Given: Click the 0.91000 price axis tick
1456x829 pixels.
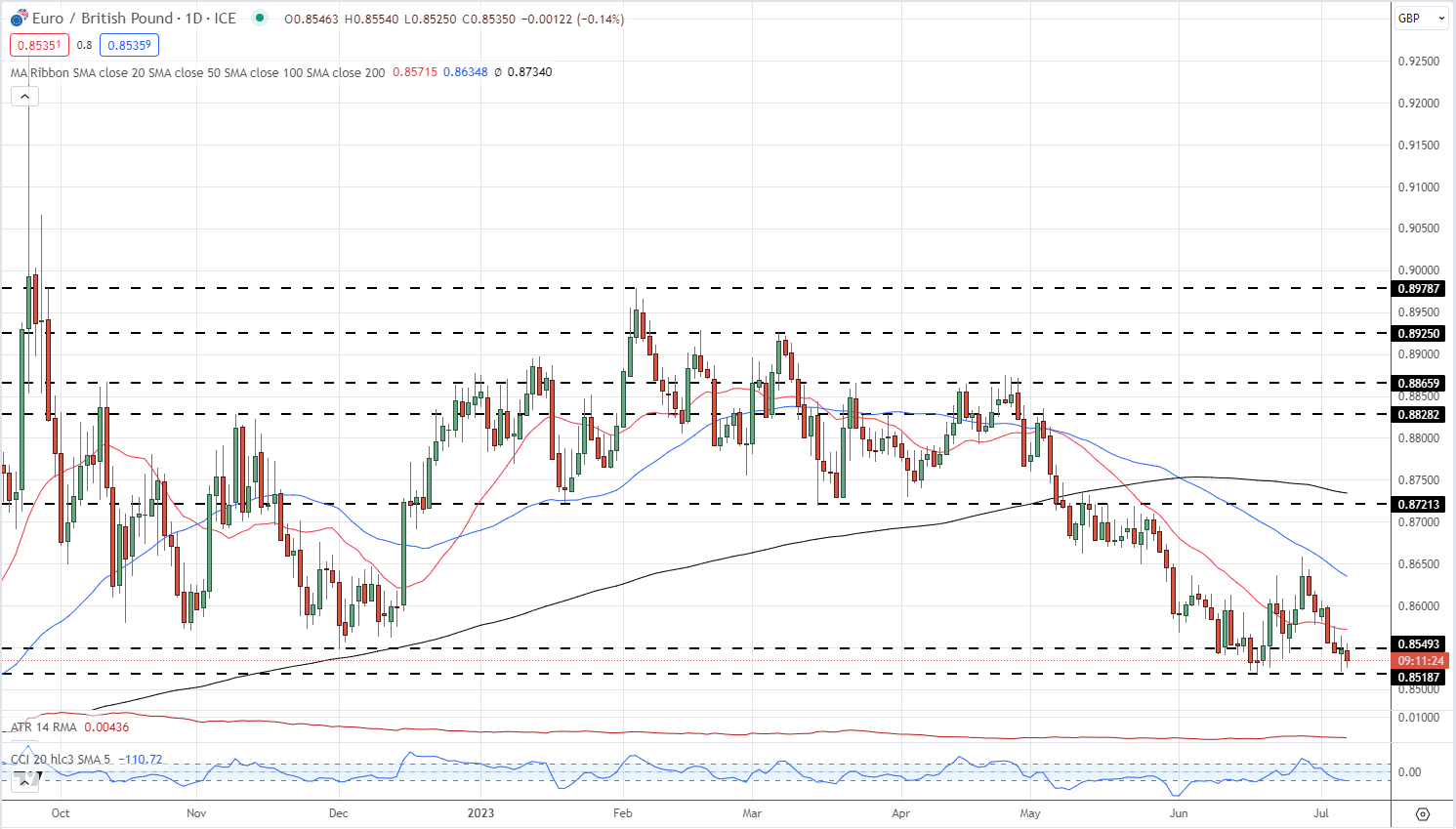Looking at the screenshot, I should 1419,187.
